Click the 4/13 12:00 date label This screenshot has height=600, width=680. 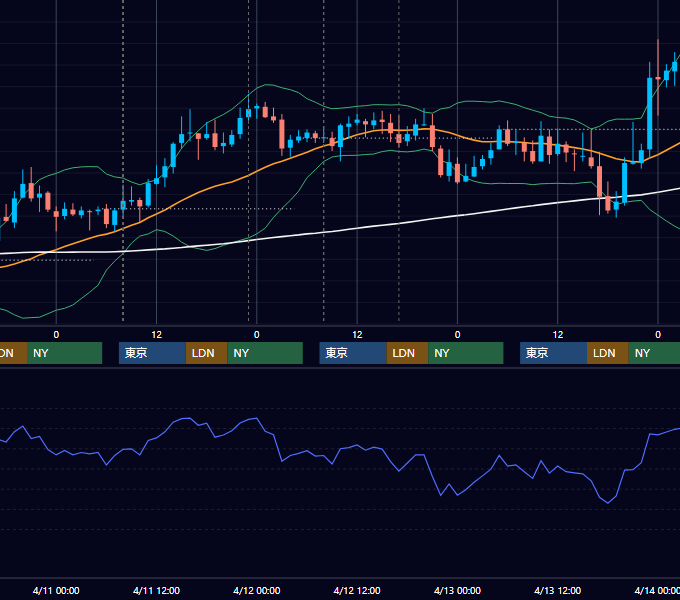558,590
